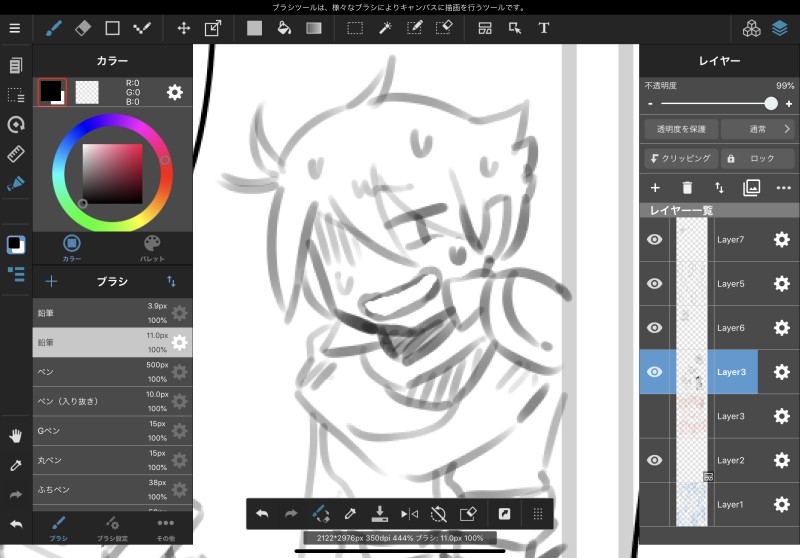Add a new layer with plus
The width and height of the screenshot is (800, 558).
pyautogui.click(x=655, y=188)
